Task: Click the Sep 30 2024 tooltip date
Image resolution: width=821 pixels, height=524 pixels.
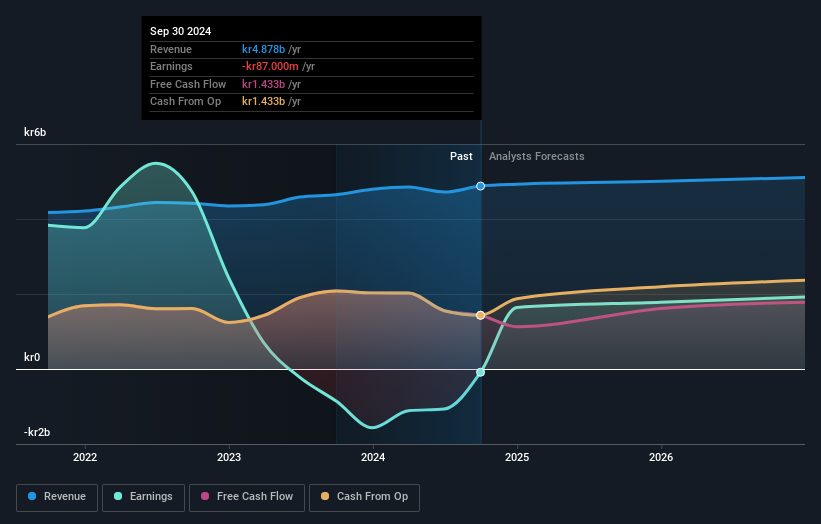Action: [181, 31]
